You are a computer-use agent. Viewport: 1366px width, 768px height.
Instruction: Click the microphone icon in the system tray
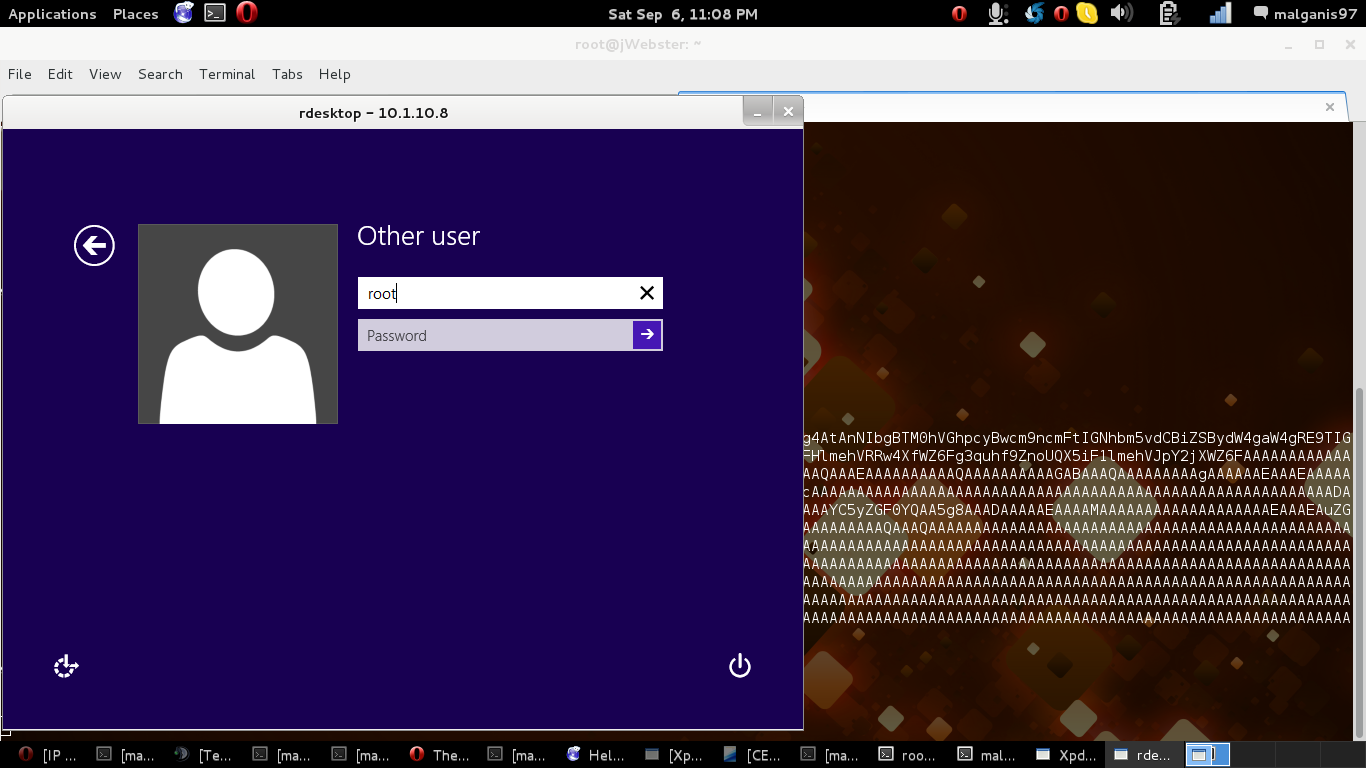tap(997, 13)
